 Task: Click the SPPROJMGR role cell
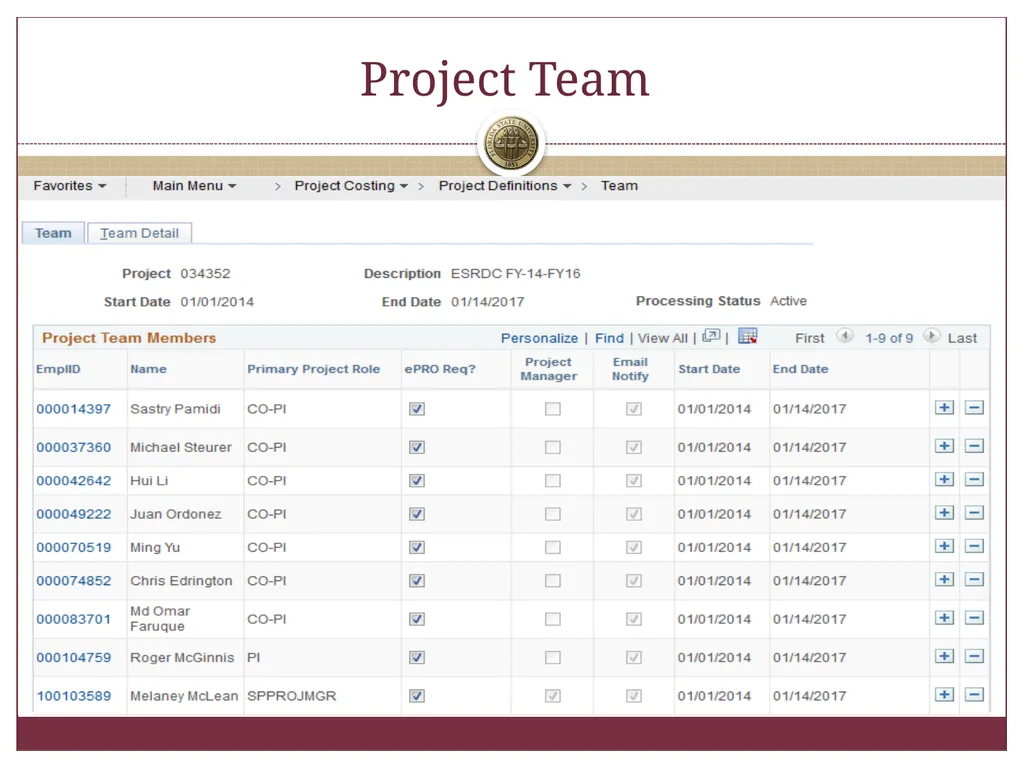291,696
